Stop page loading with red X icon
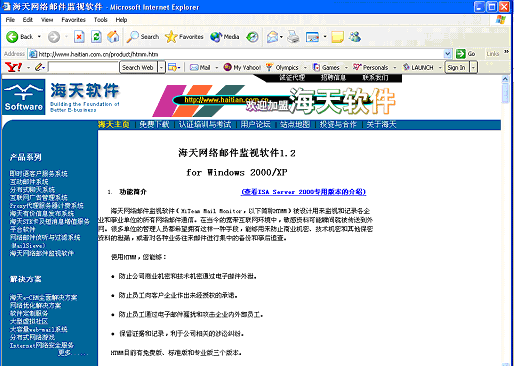Image resolution: width=514 pixels, height=366 pixels. pyautogui.click(x=79, y=37)
